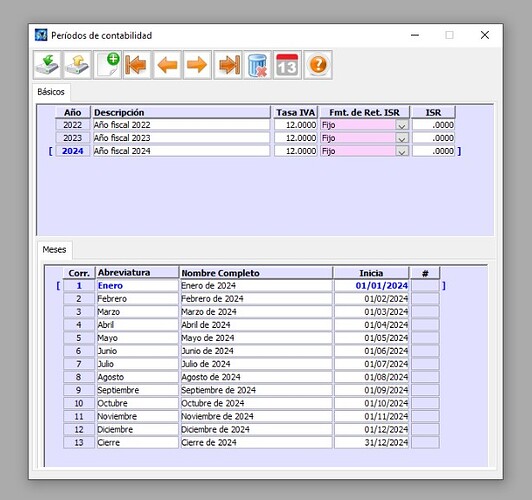Select the Febrero abbreviation field

(137, 299)
